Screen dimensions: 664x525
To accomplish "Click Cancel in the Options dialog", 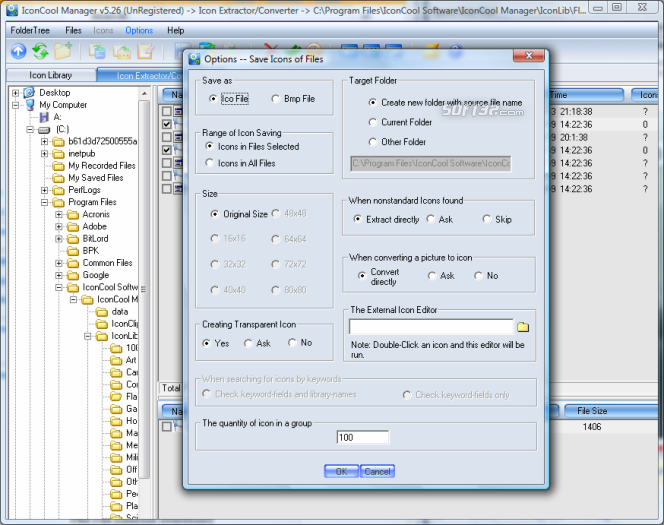I will pyautogui.click(x=377, y=471).
